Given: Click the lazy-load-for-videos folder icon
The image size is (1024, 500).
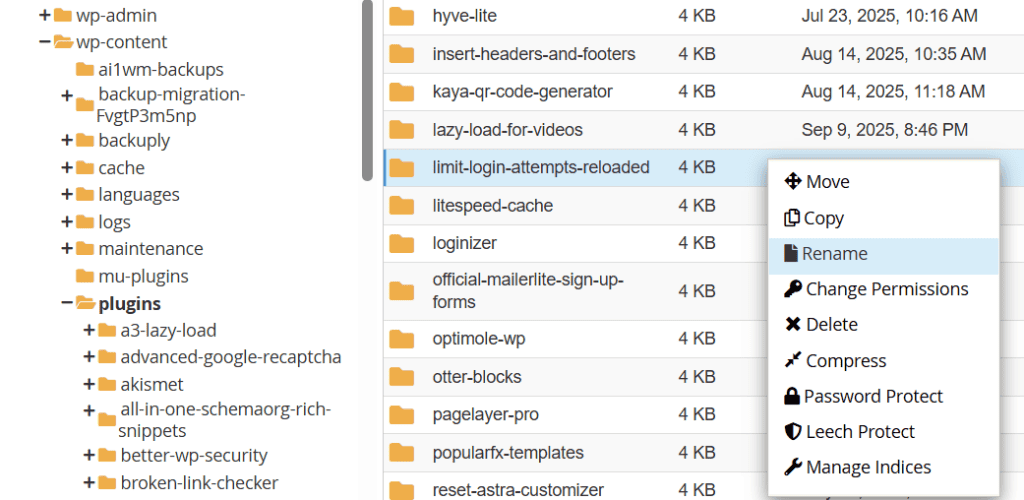Looking at the screenshot, I should pos(402,130).
